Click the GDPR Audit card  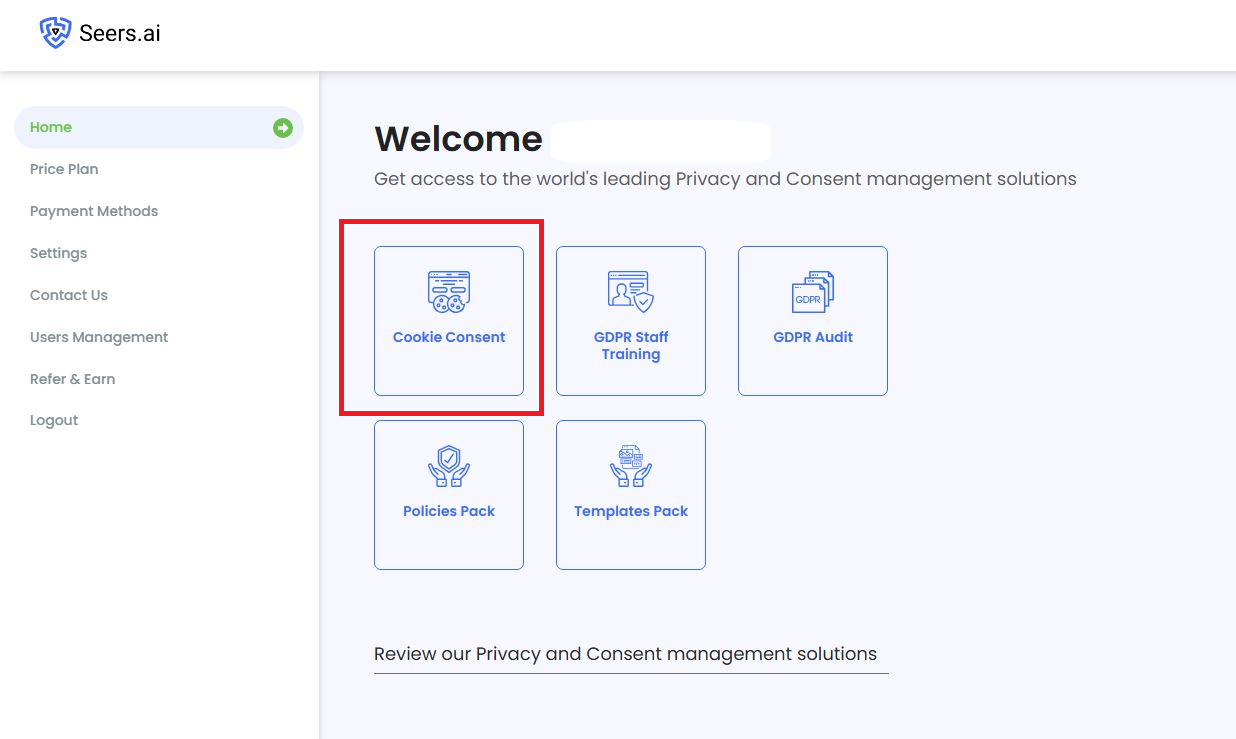[812, 320]
